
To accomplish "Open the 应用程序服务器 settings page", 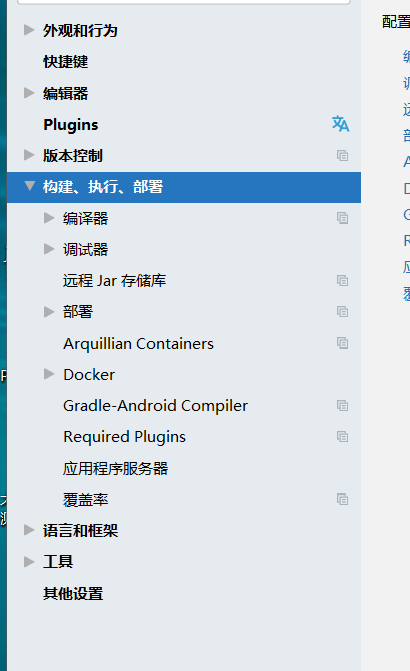I will pos(116,469).
